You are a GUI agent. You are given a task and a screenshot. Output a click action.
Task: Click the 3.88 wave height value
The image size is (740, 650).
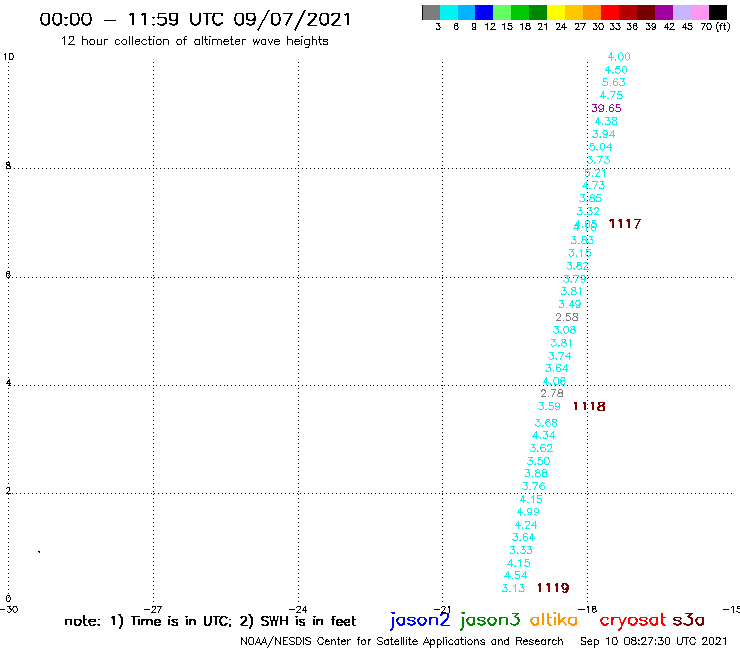(x=536, y=473)
